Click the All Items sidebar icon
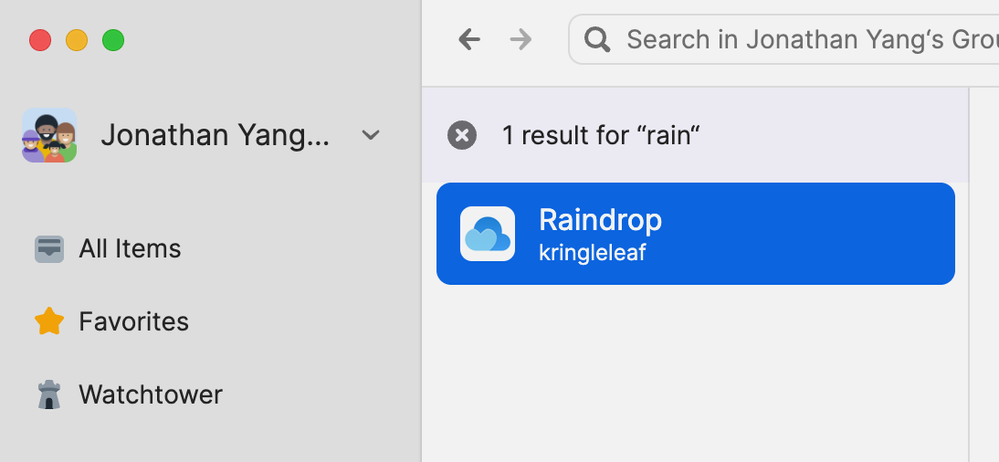 [49, 249]
